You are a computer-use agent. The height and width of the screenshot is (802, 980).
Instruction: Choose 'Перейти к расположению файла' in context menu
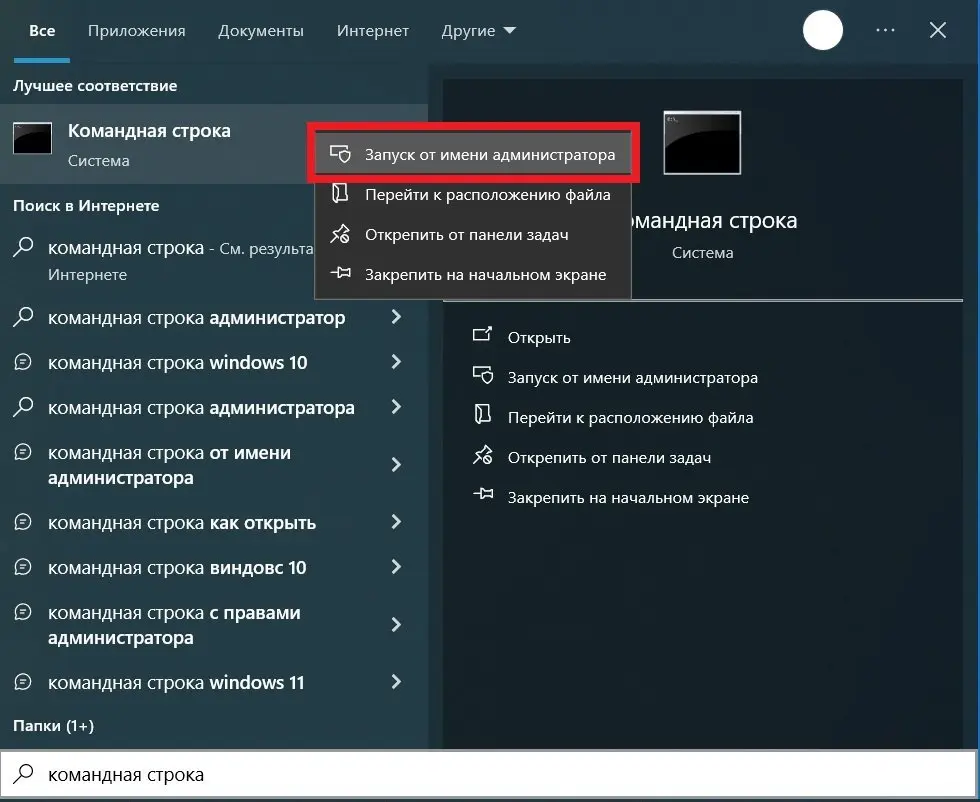(487, 195)
